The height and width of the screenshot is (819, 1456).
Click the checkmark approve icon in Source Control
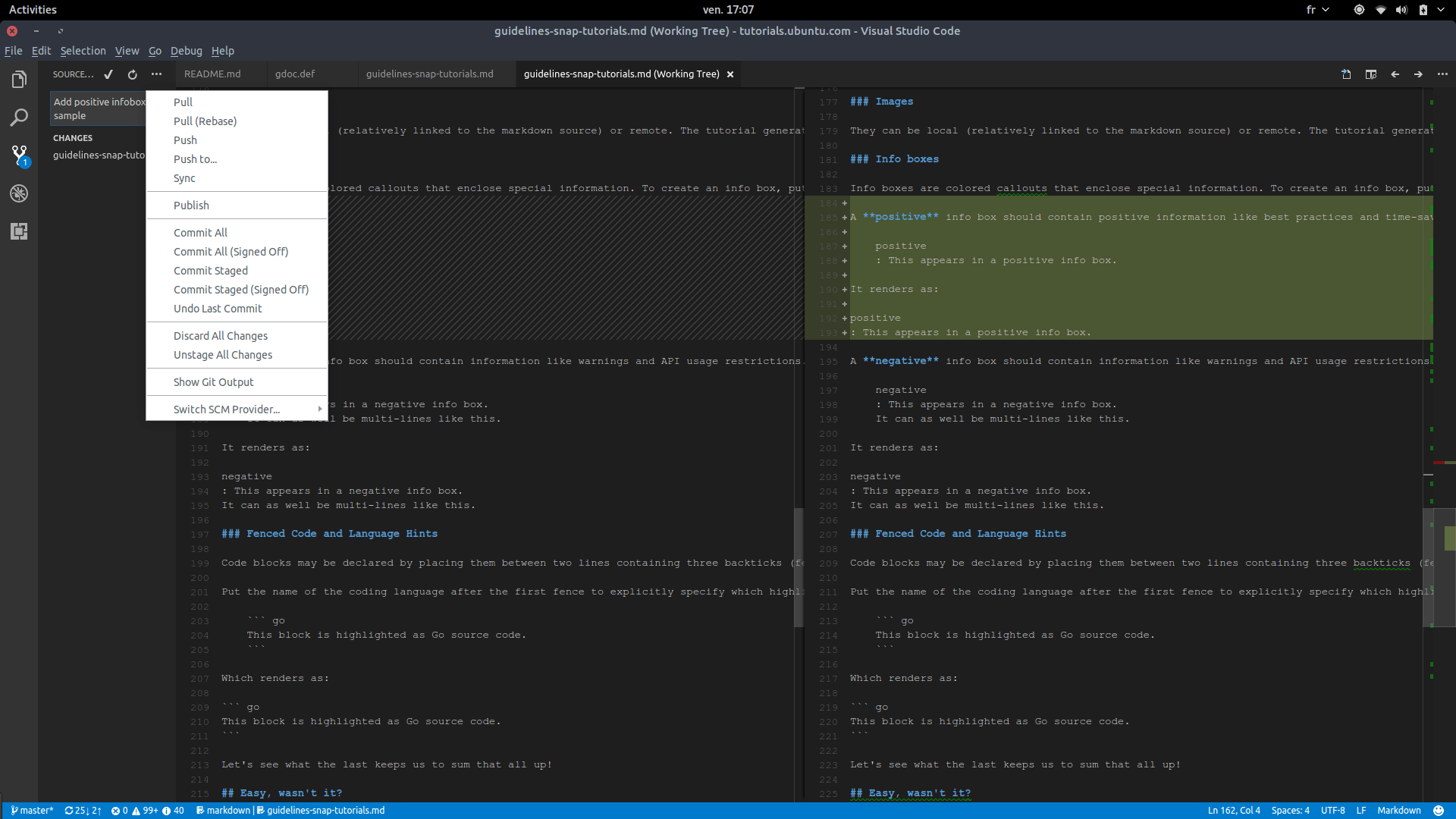(109, 73)
